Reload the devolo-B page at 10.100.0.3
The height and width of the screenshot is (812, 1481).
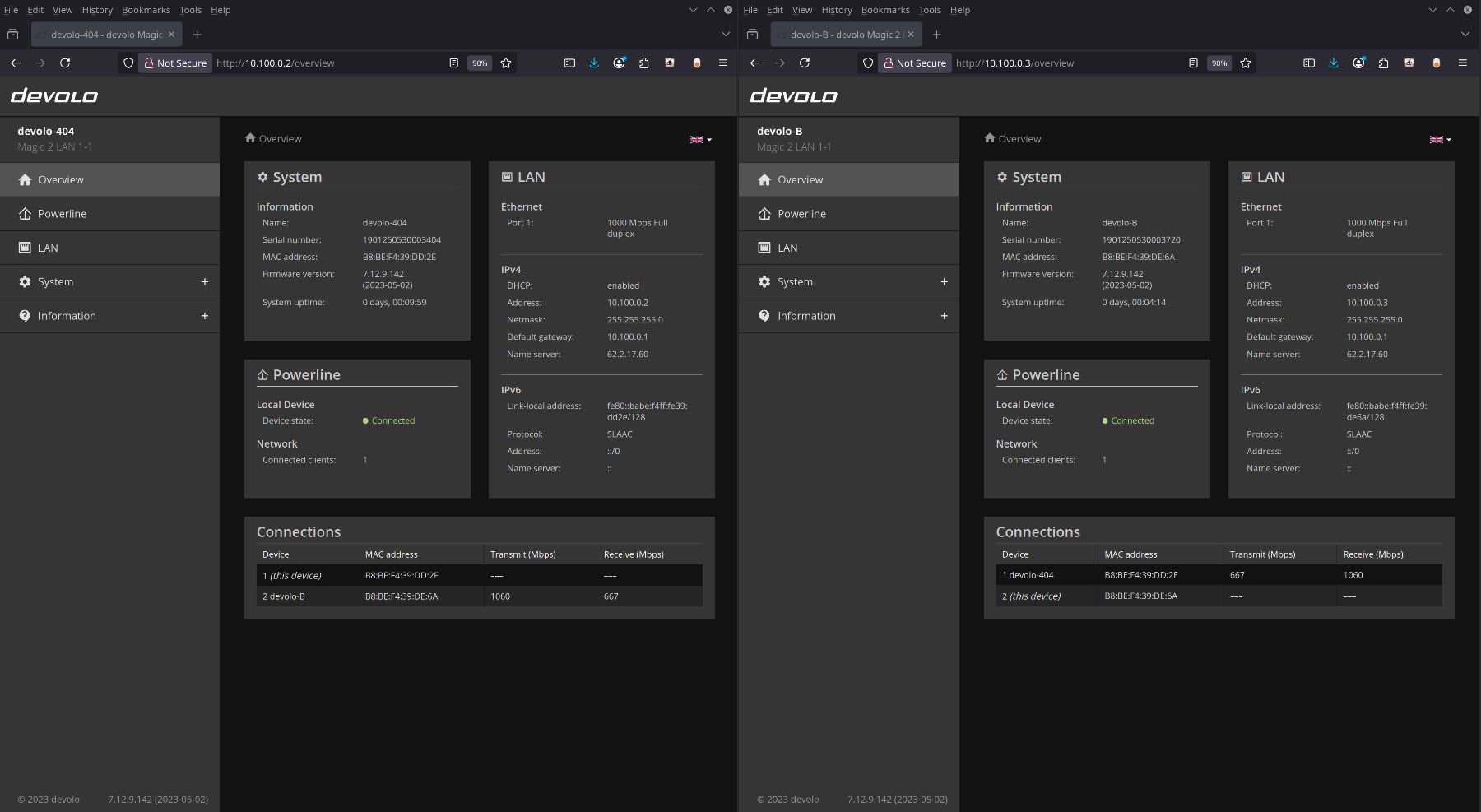[x=805, y=63]
